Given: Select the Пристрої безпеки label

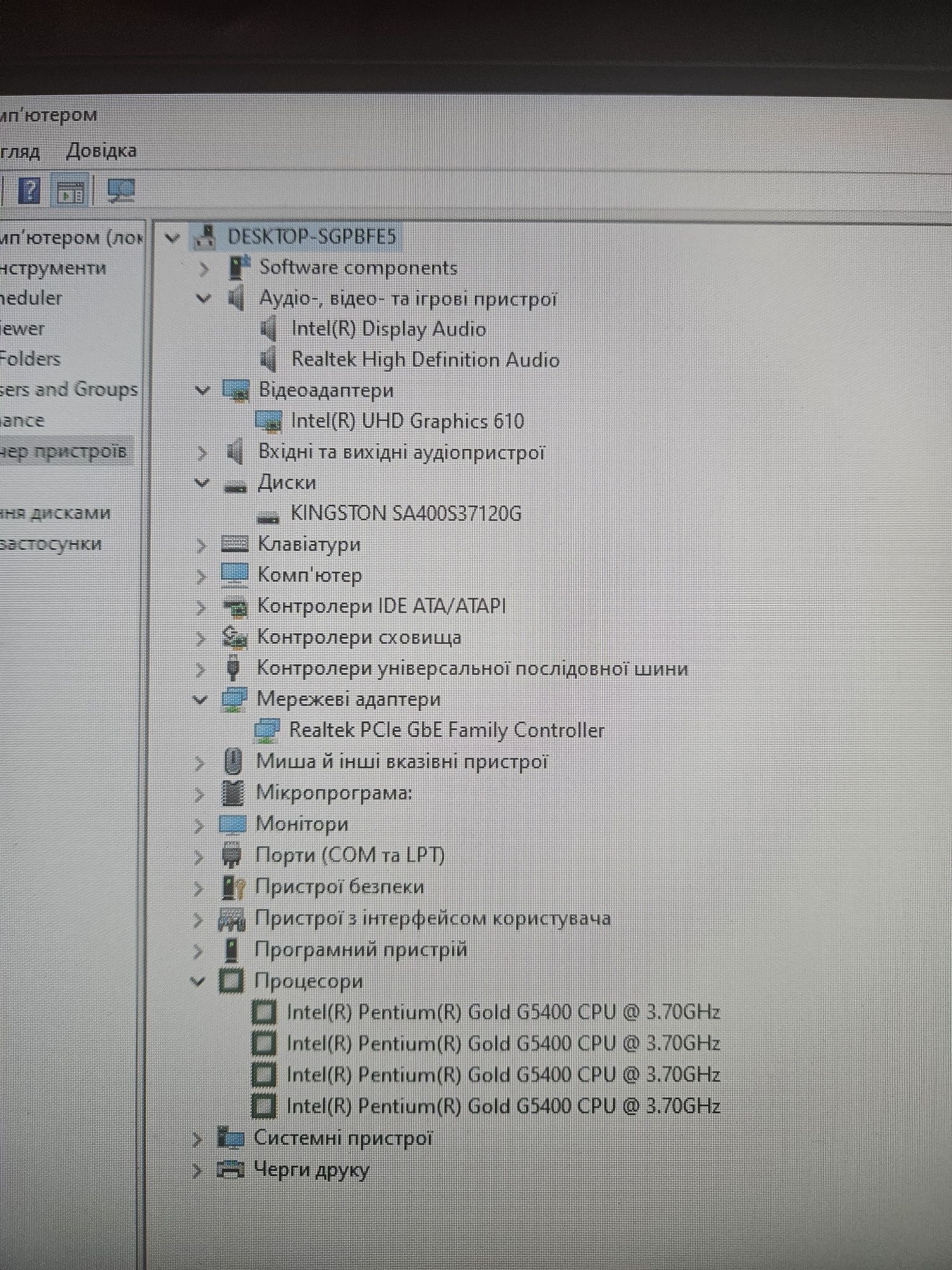Looking at the screenshot, I should [x=340, y=886].
